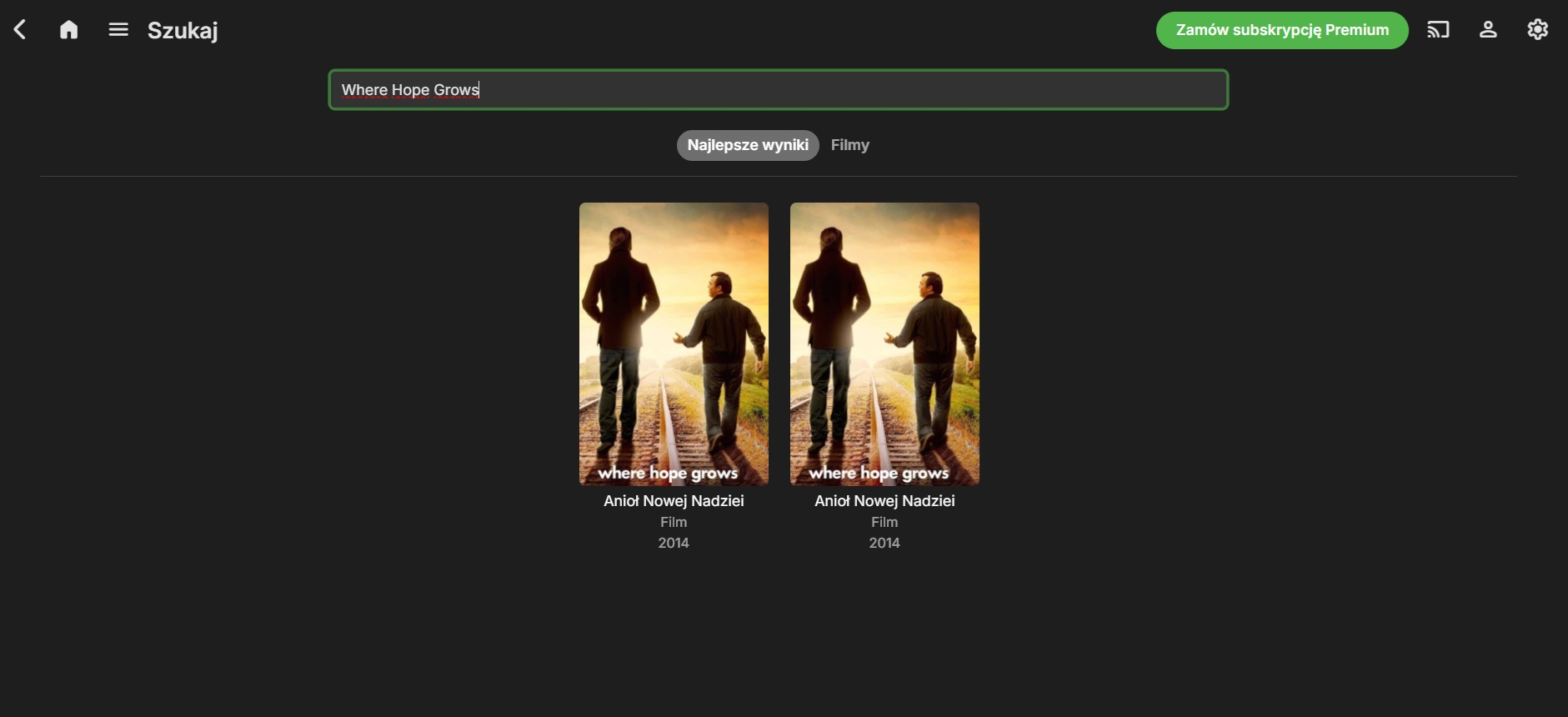Select the Najlepsze wyniki tab
The height and width of the screenshot is (717, 1568).
748,145
